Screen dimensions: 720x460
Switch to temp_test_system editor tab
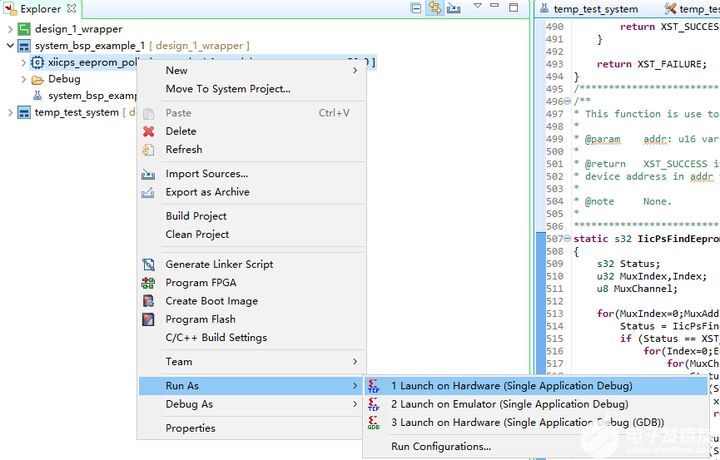pyautogui.click(x=590, y=9)
